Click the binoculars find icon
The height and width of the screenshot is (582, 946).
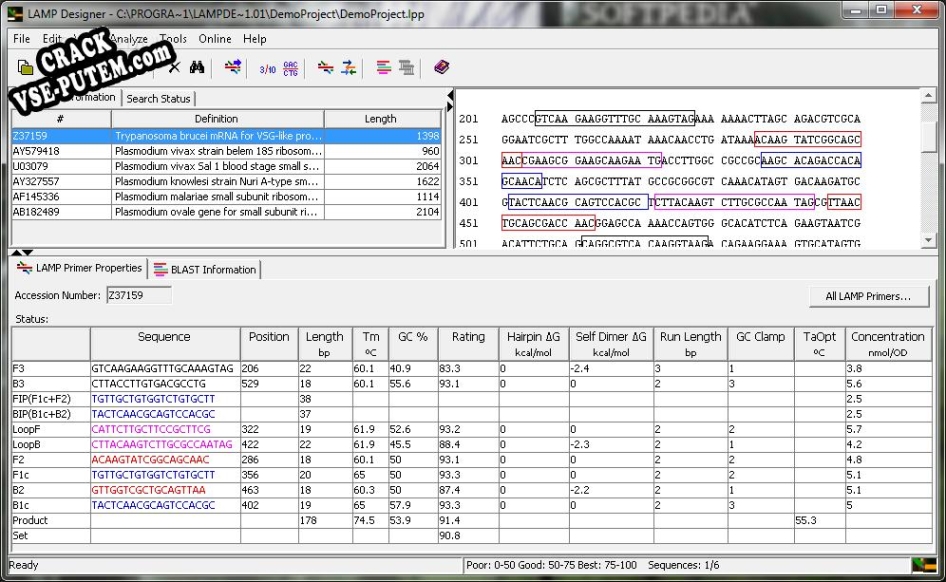point(197,67)
